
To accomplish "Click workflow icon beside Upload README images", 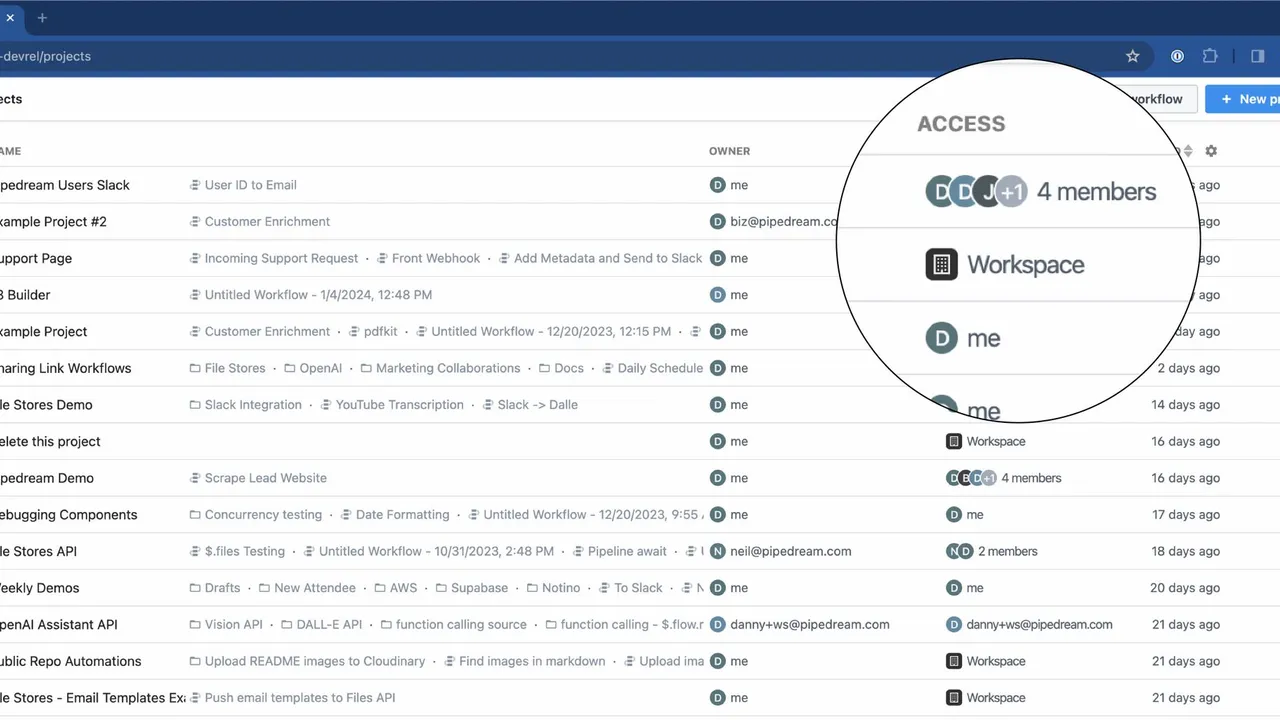I will click(x=195, y=661).
